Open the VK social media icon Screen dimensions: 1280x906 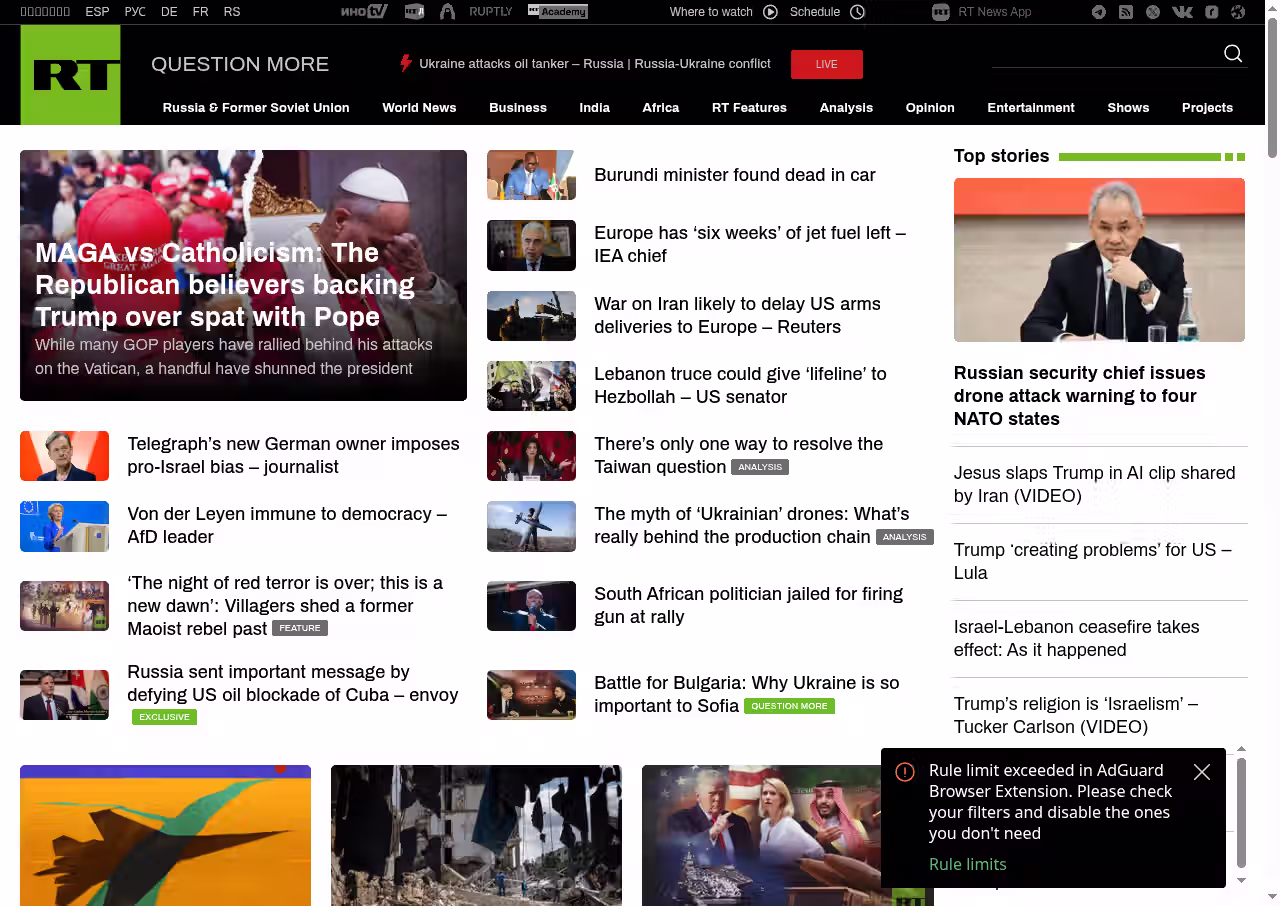1182,12
